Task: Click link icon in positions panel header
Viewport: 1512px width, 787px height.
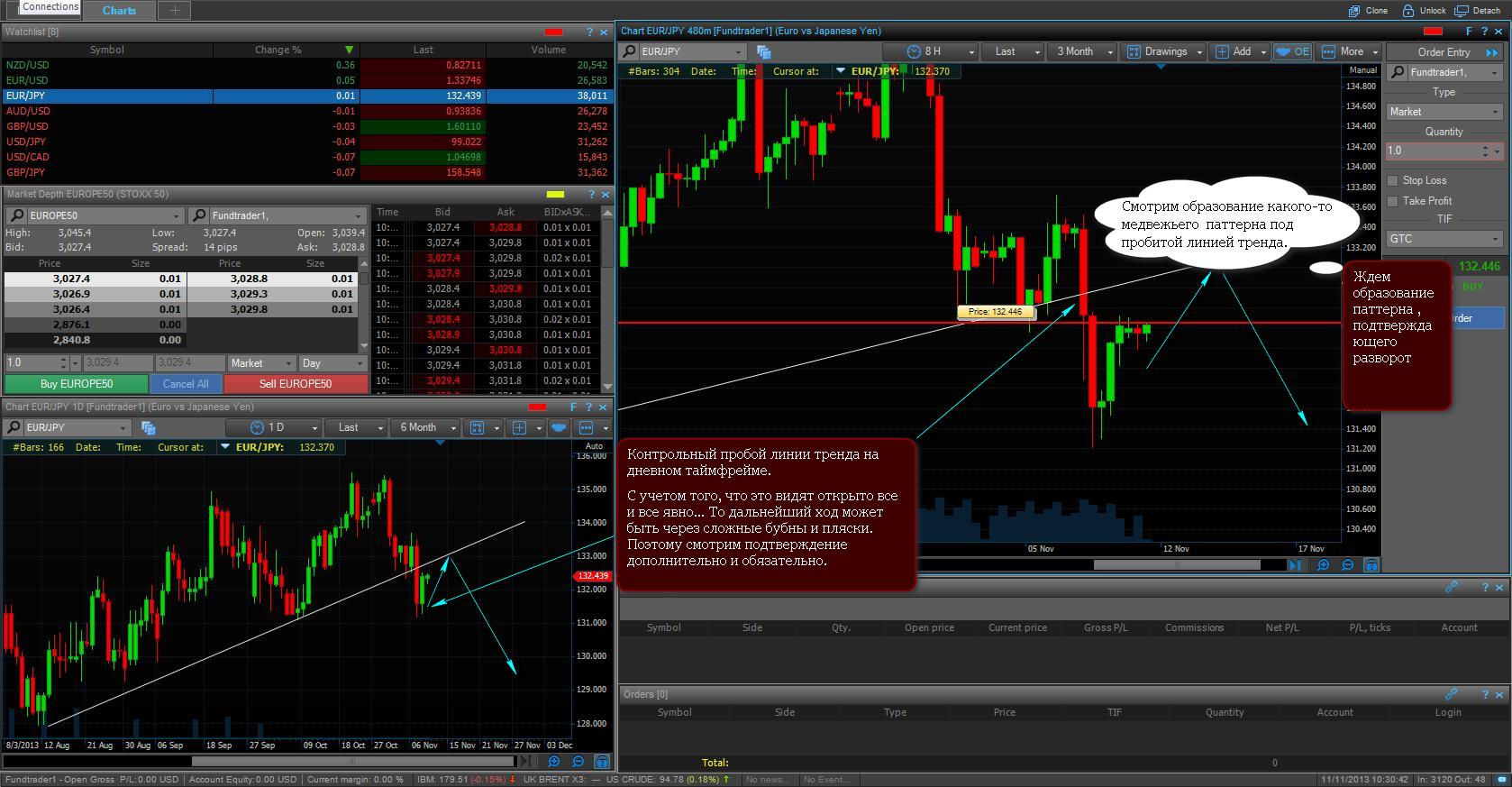Action: click(x=1451, y=587)
